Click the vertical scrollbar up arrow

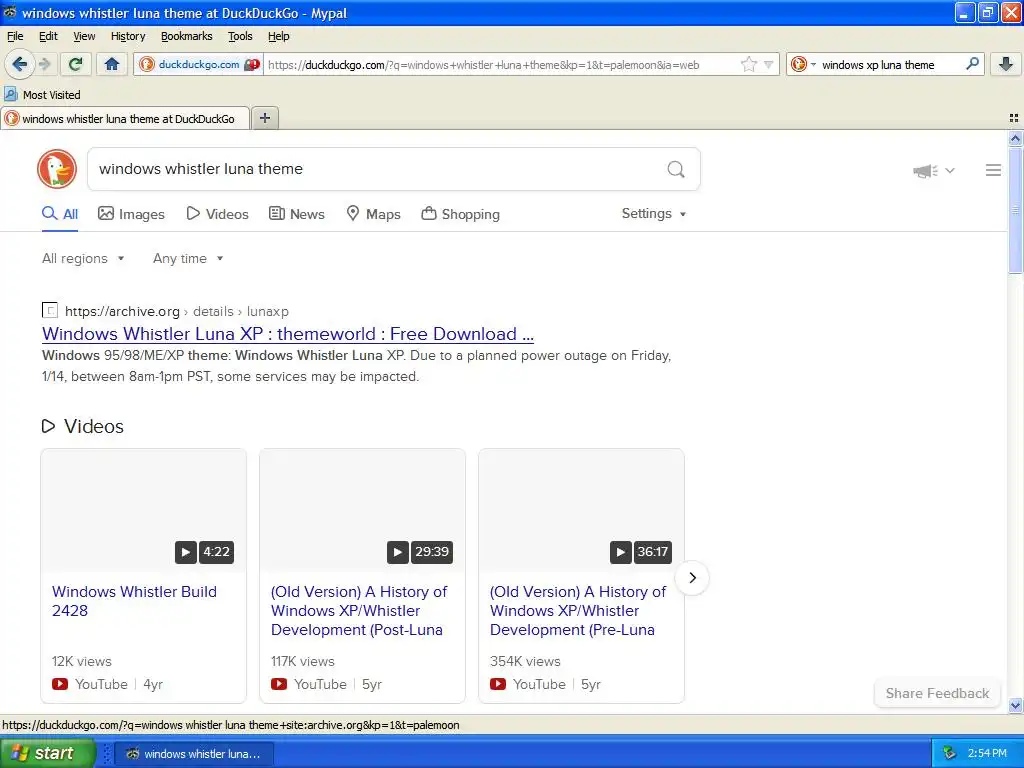[1015, 138]
